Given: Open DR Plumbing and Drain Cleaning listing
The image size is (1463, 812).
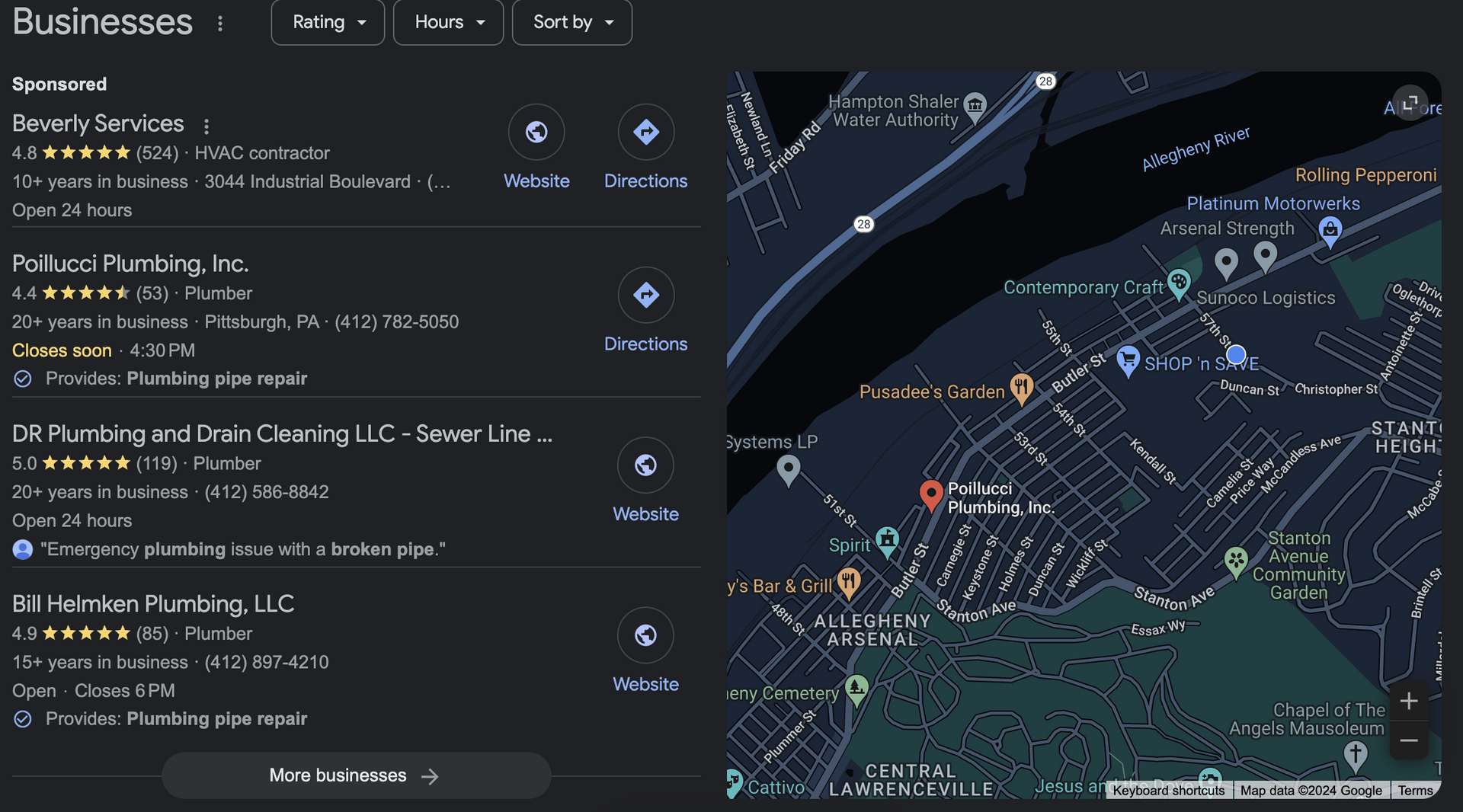Looking at the screenshot, I should click(282, 433).
